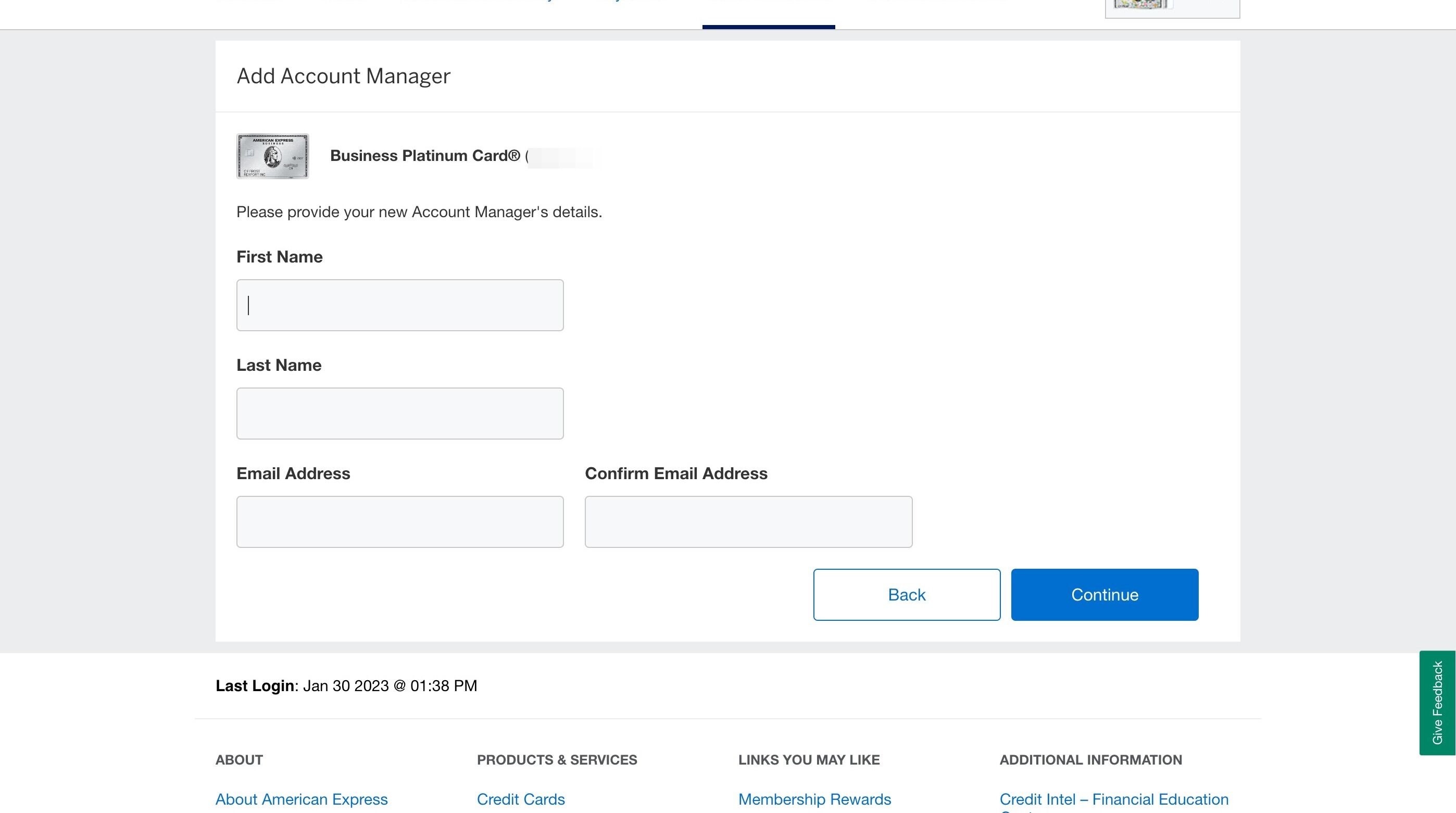
Task: Focus the Confirm Email Address field
Action: coord(748,522)
